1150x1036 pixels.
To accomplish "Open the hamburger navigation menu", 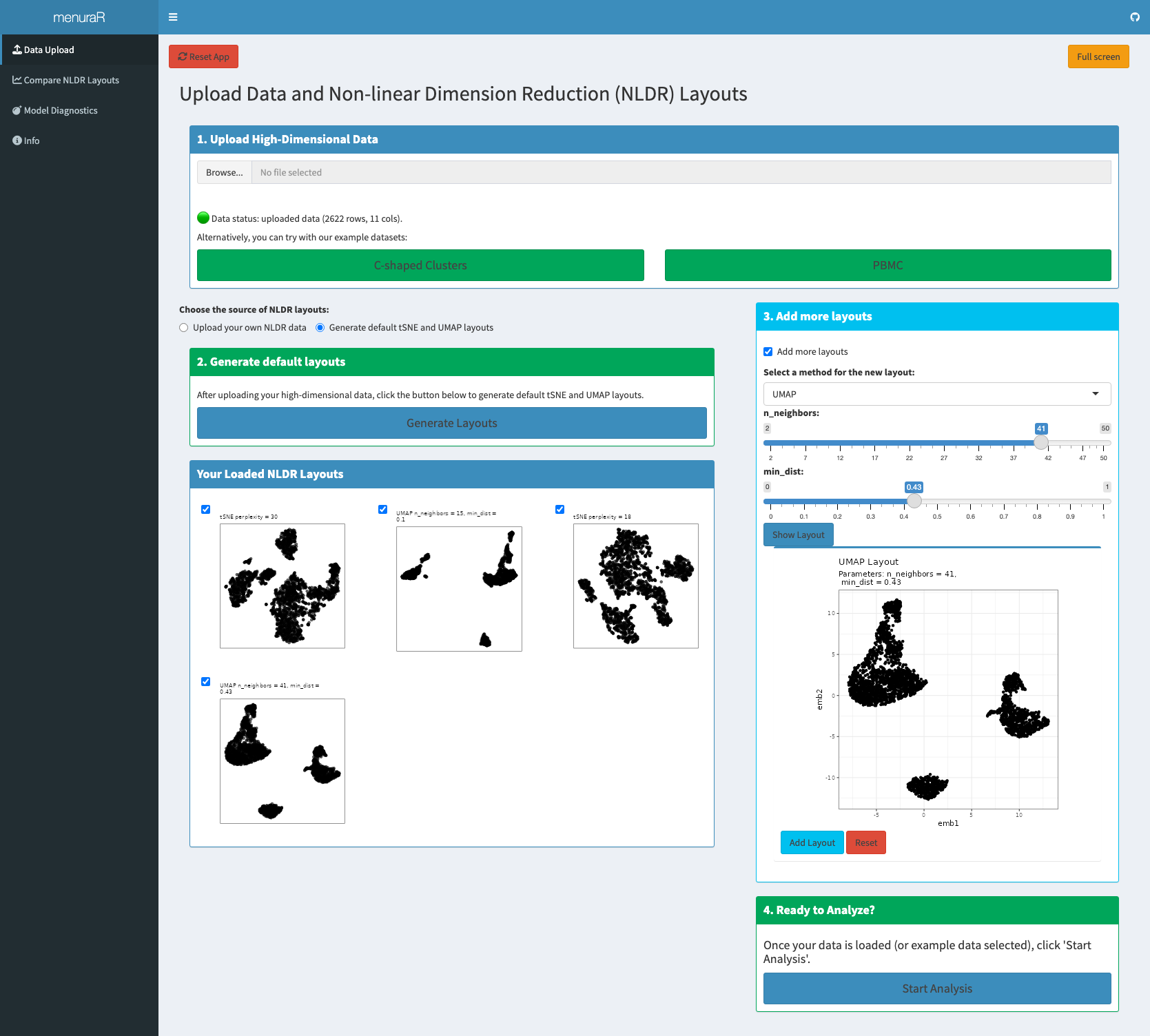I will (173, 17).
